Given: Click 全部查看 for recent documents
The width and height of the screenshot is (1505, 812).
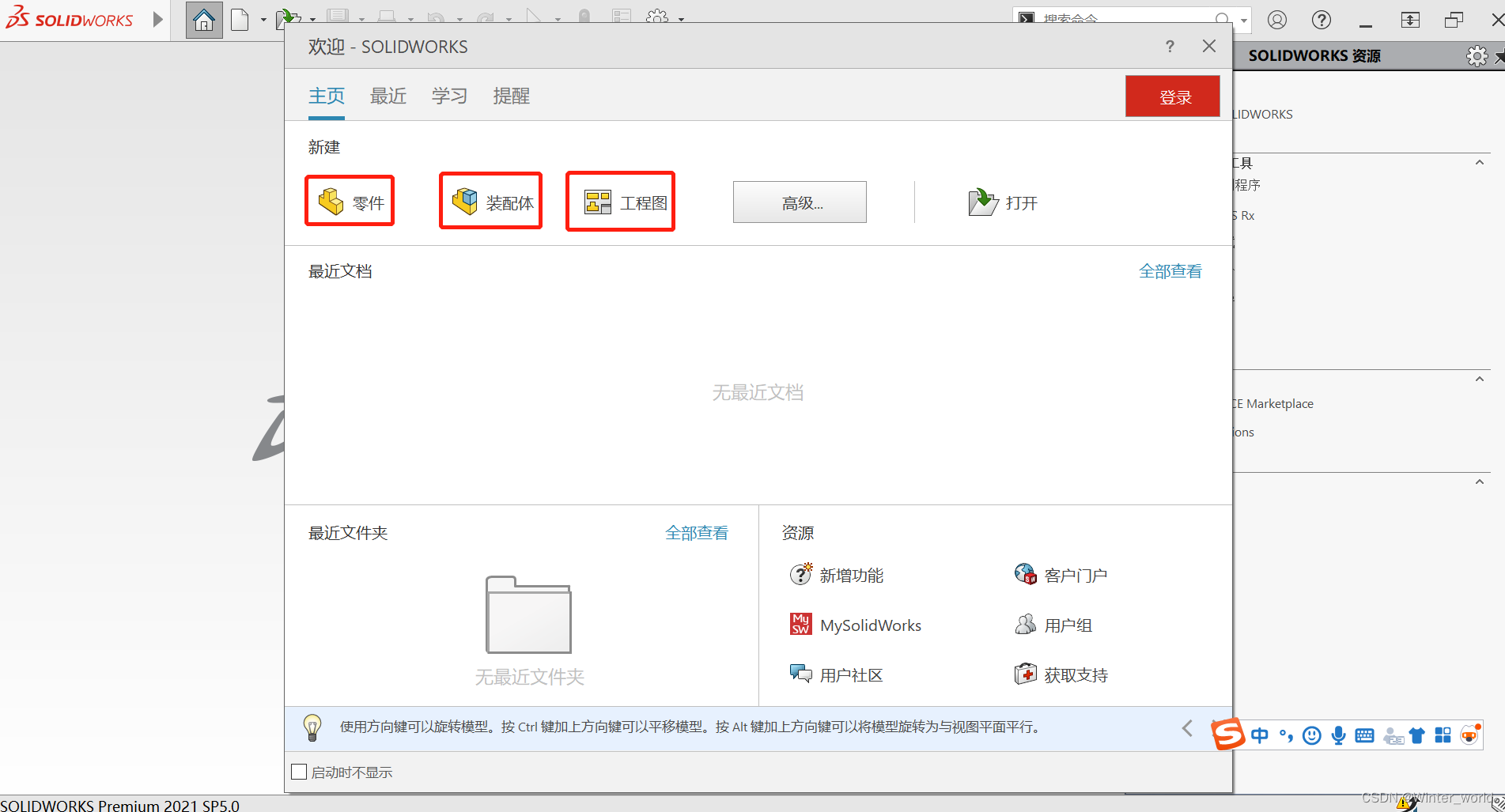Looking at the screenshot, I should pyautogui.click(x=1170, y=271).
